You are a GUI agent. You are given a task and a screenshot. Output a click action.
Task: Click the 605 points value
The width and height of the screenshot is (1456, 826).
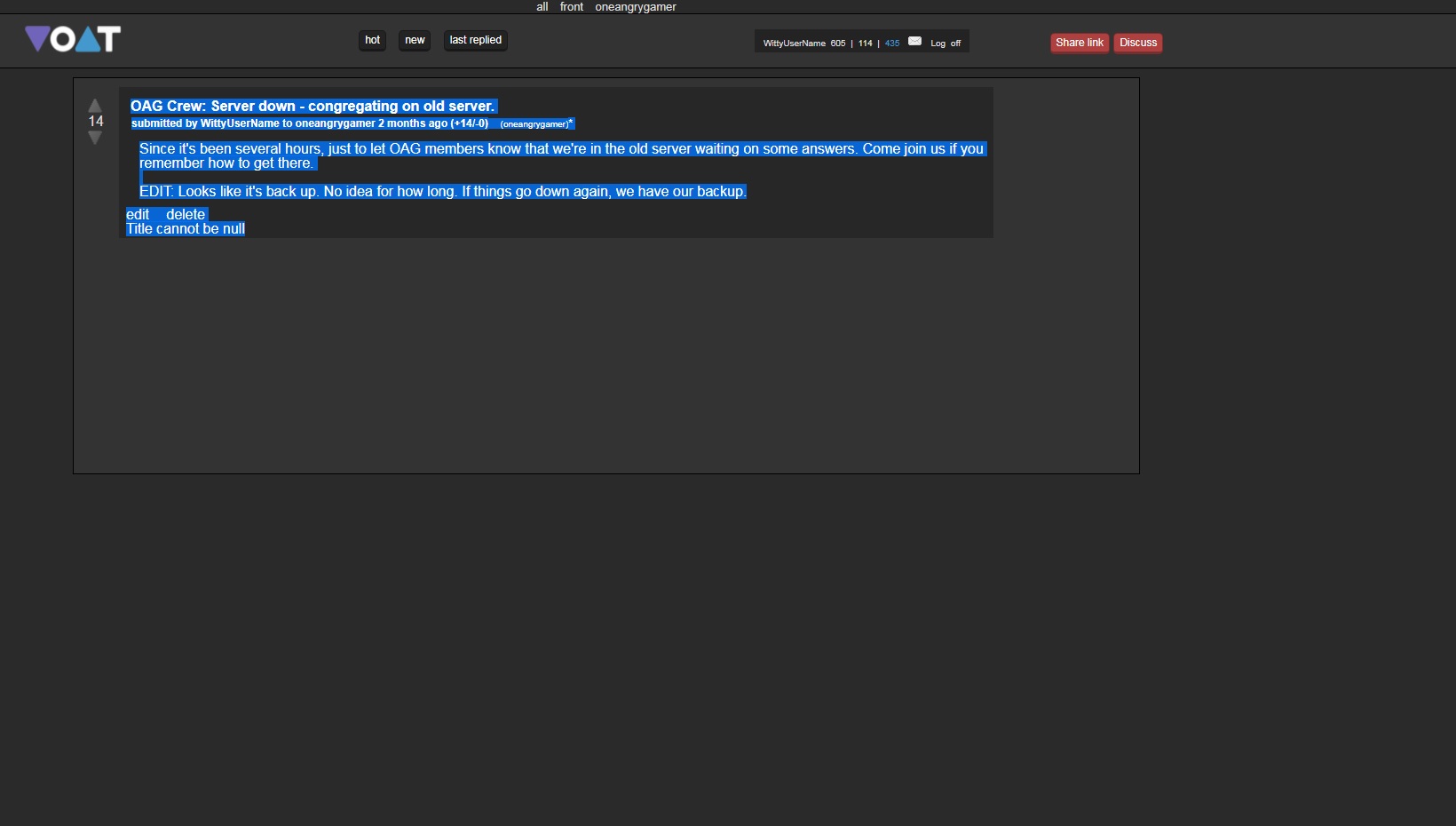[x=838, y=44]
